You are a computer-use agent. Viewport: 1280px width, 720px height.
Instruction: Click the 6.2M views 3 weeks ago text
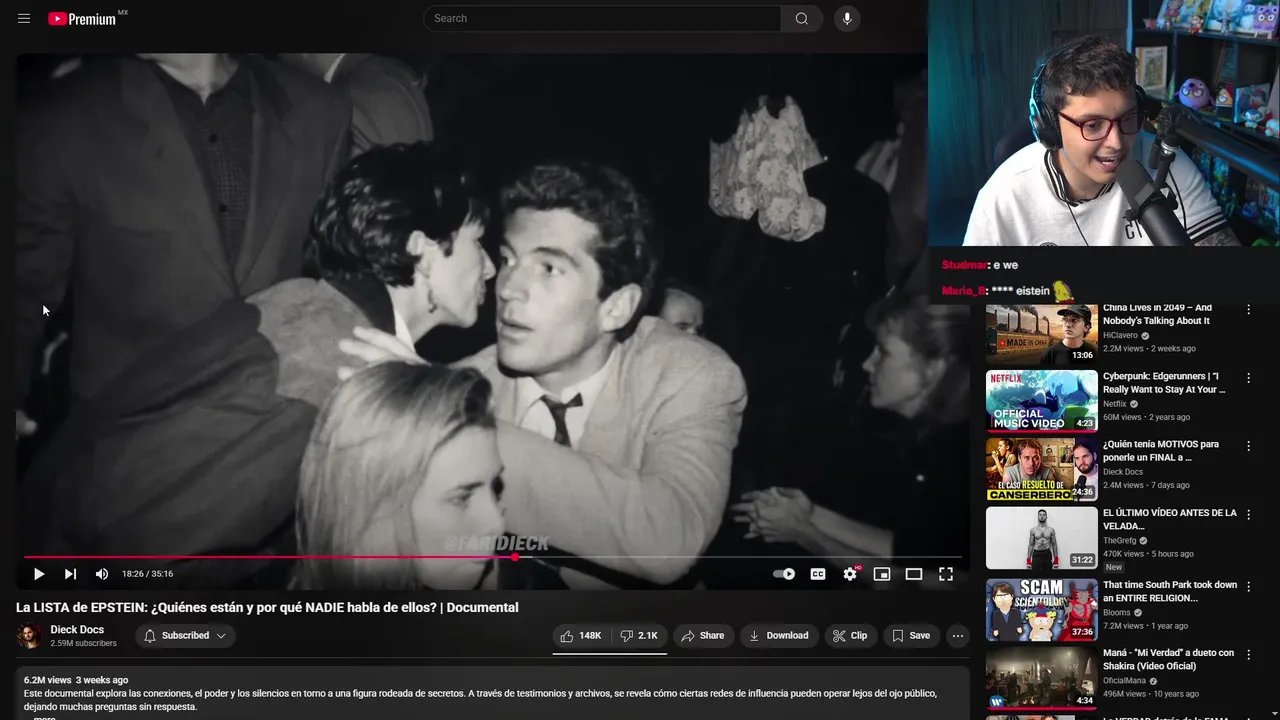(76, 680)
